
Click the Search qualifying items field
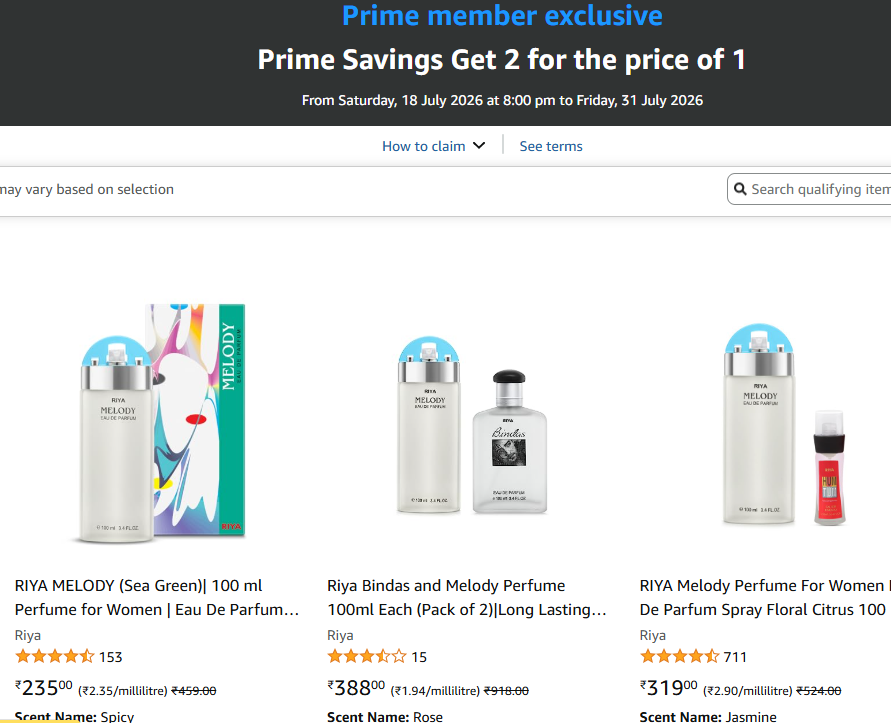pyautogui.click(x=810, y=189)
